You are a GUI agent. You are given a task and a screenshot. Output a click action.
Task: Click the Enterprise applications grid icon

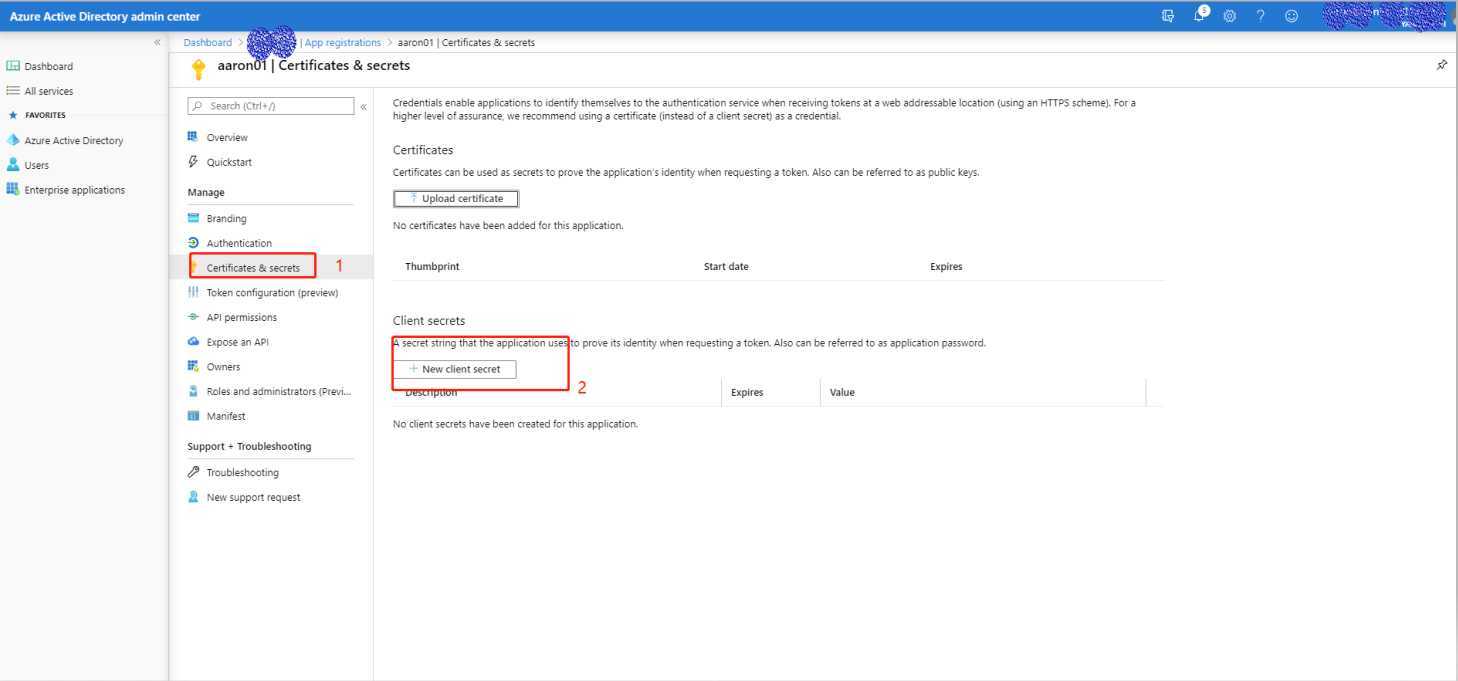tap(13, 190)
